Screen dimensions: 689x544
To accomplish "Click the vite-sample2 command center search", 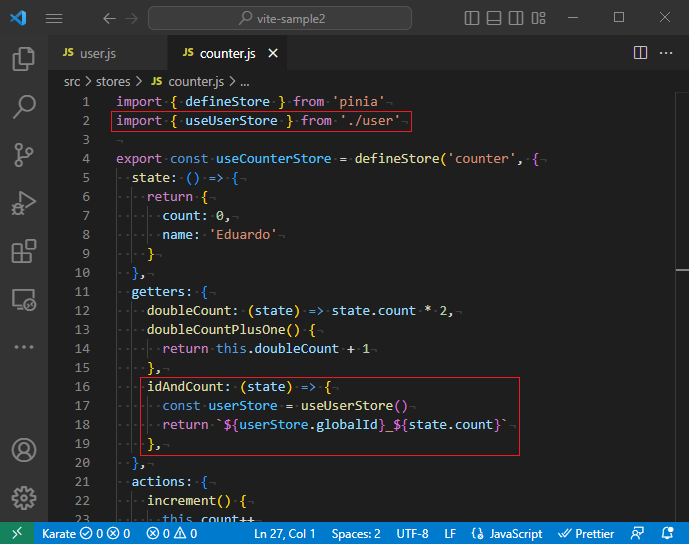I will point(280,18).
